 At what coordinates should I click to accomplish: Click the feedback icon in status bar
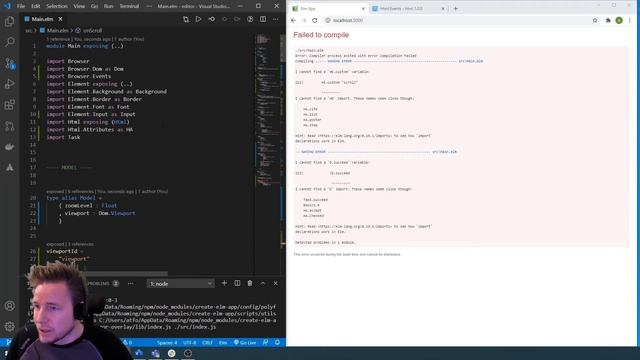(x=266, y=342)
